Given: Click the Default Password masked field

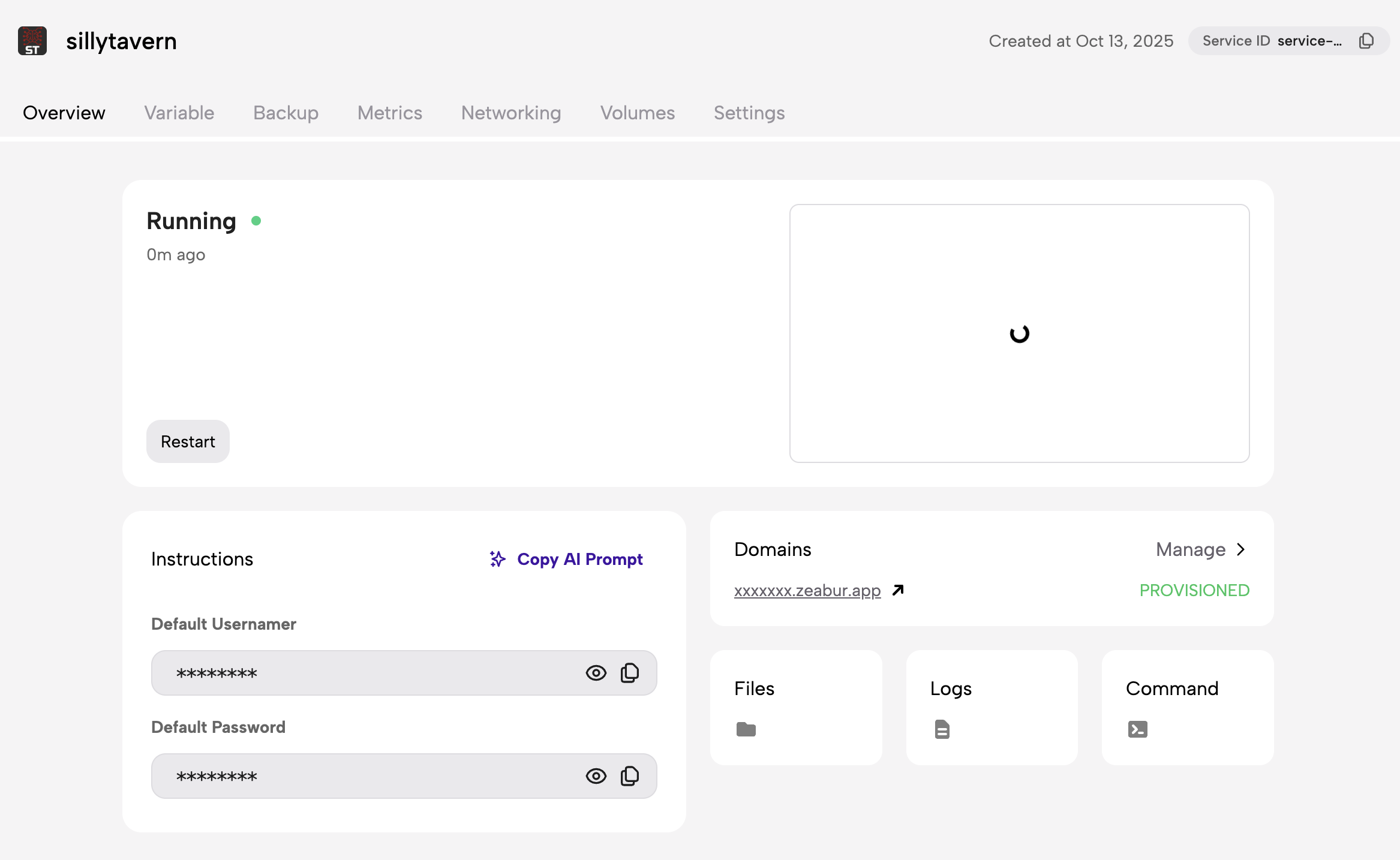Looking at the screenshot, I should pyautogui.click(x=360, y=776).
